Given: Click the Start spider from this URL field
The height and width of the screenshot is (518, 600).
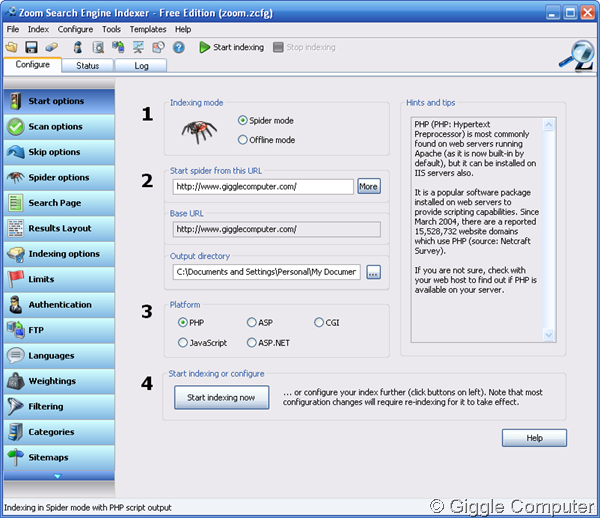Looking at the screenshot, I should tap(263, 187).
